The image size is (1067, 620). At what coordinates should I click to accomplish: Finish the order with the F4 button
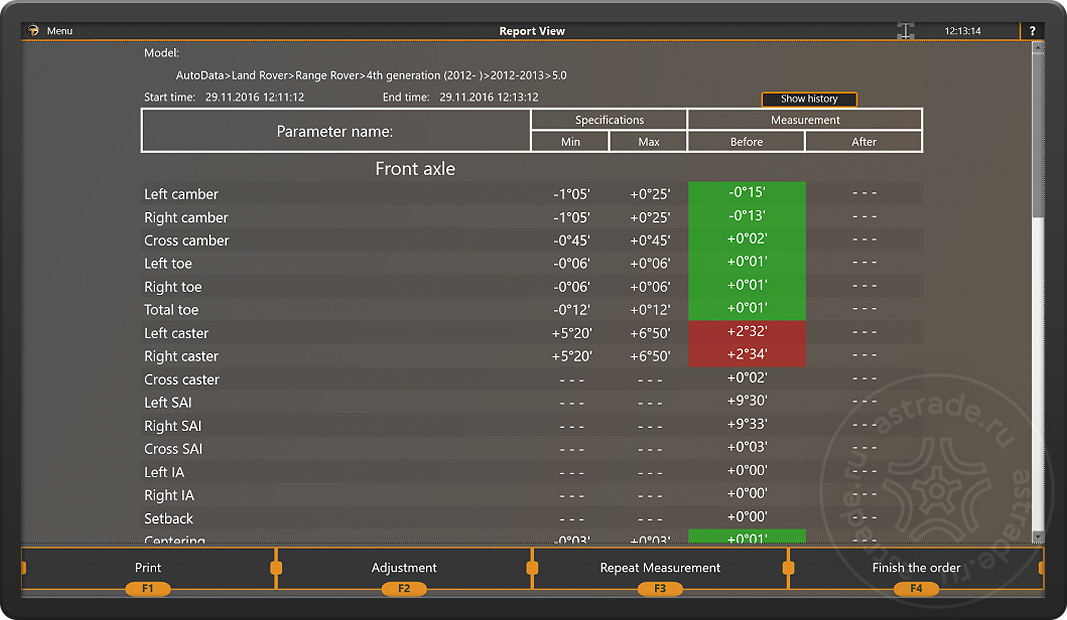click(917, 569)
